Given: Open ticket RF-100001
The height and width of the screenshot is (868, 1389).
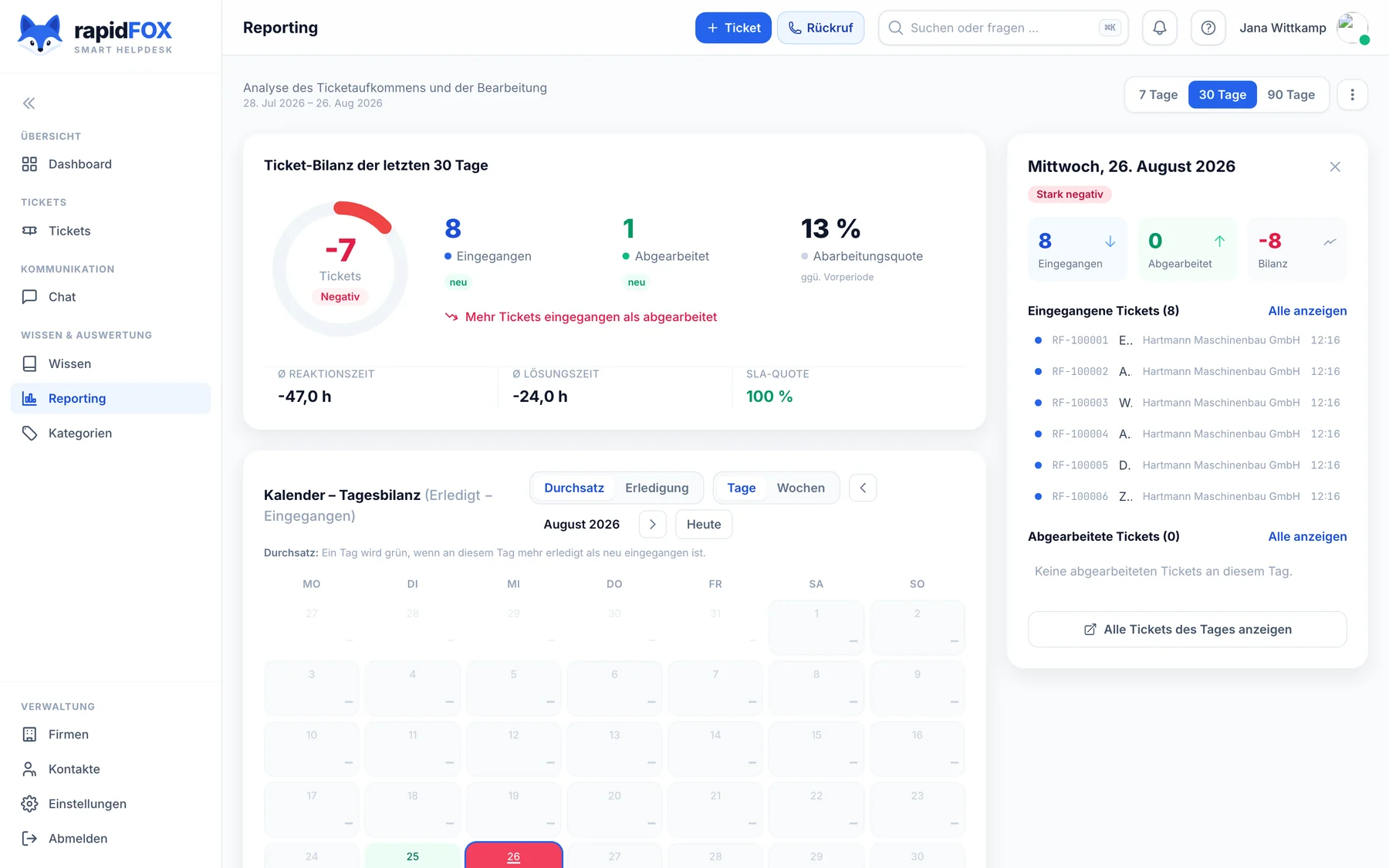Looking at the screenshot, I should (1188, 340).
